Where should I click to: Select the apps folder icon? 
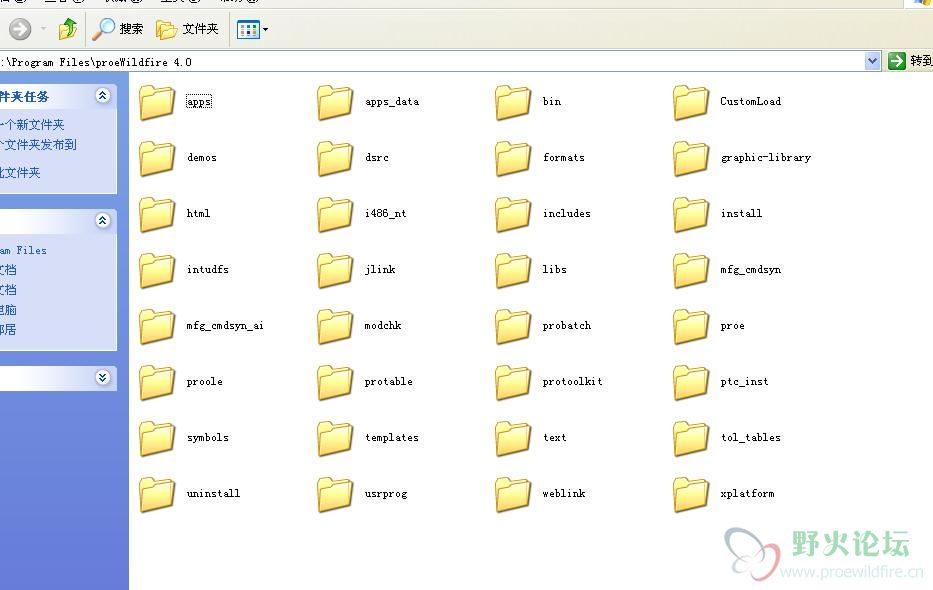pyautogui.click(x=157, y=102)
